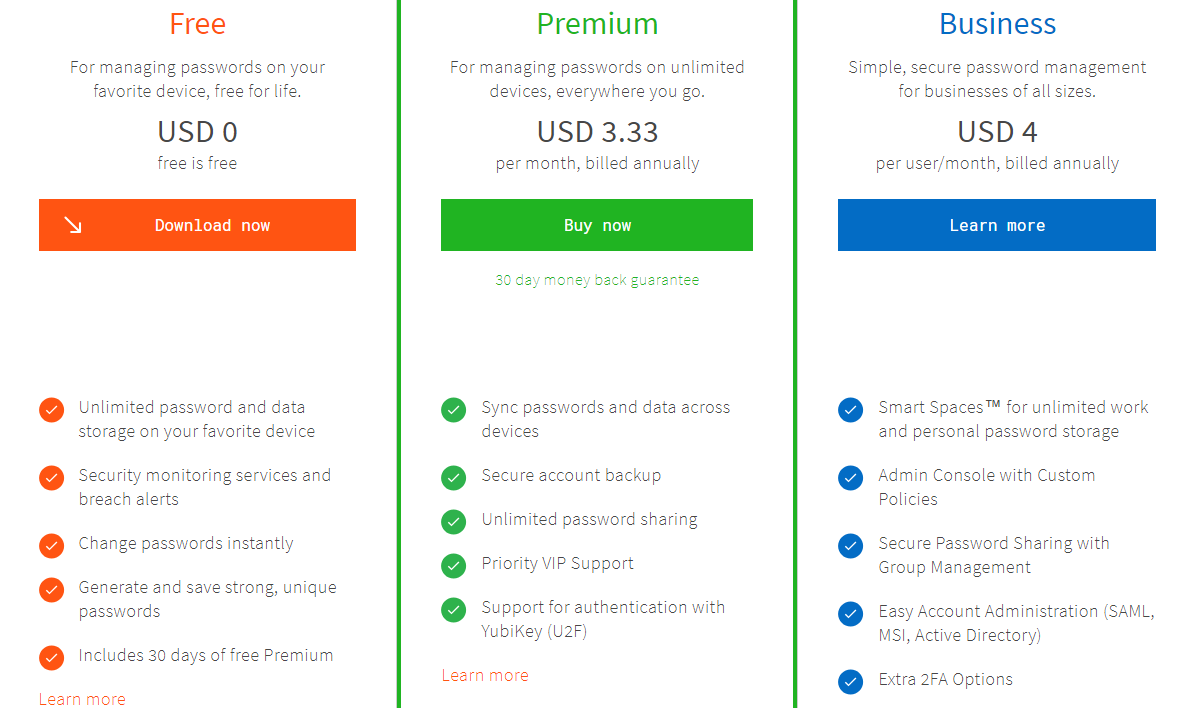Click green checkmark beside YubiKey authentication support

454,610
